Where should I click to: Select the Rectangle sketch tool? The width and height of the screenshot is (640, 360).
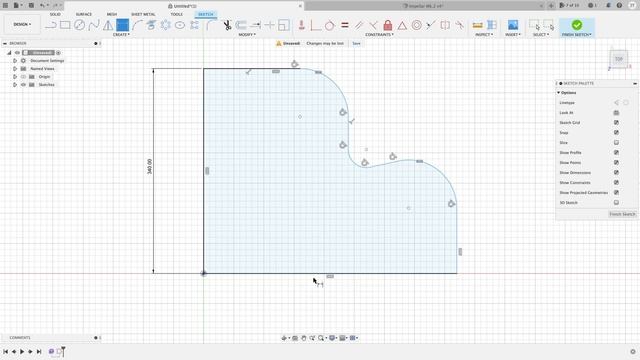pos(65,25)
